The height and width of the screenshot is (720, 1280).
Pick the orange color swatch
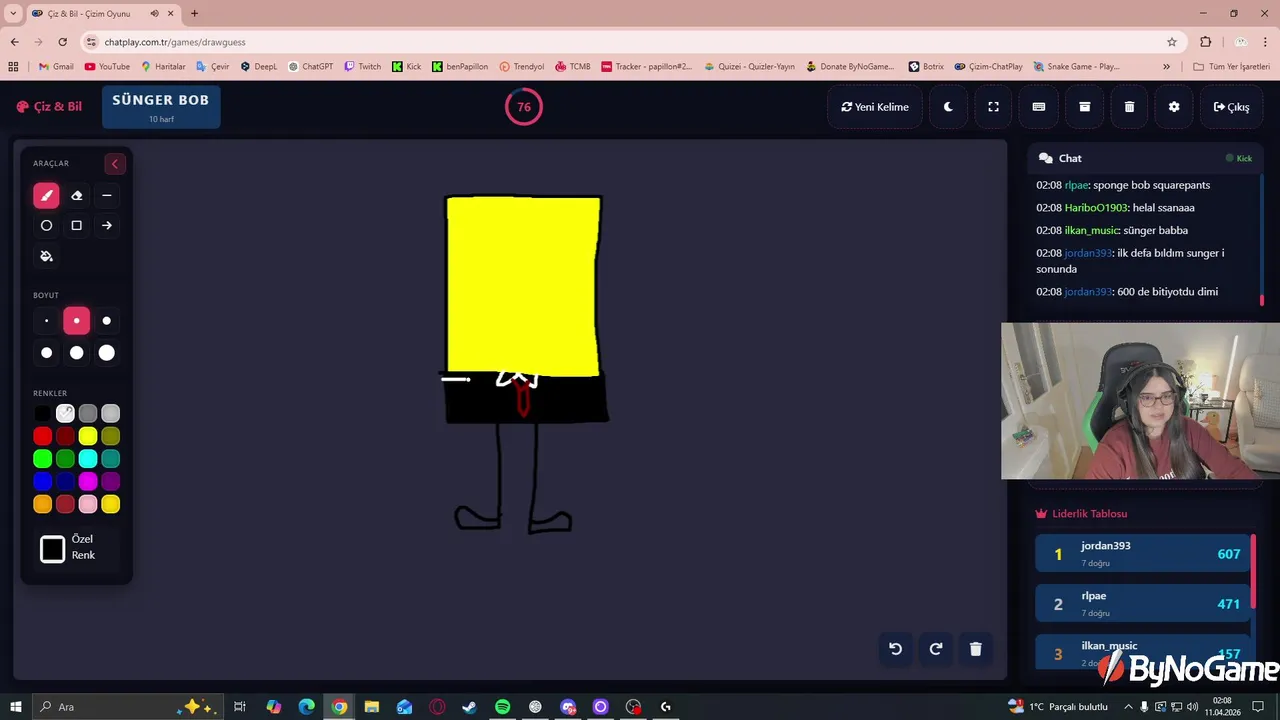42,505
